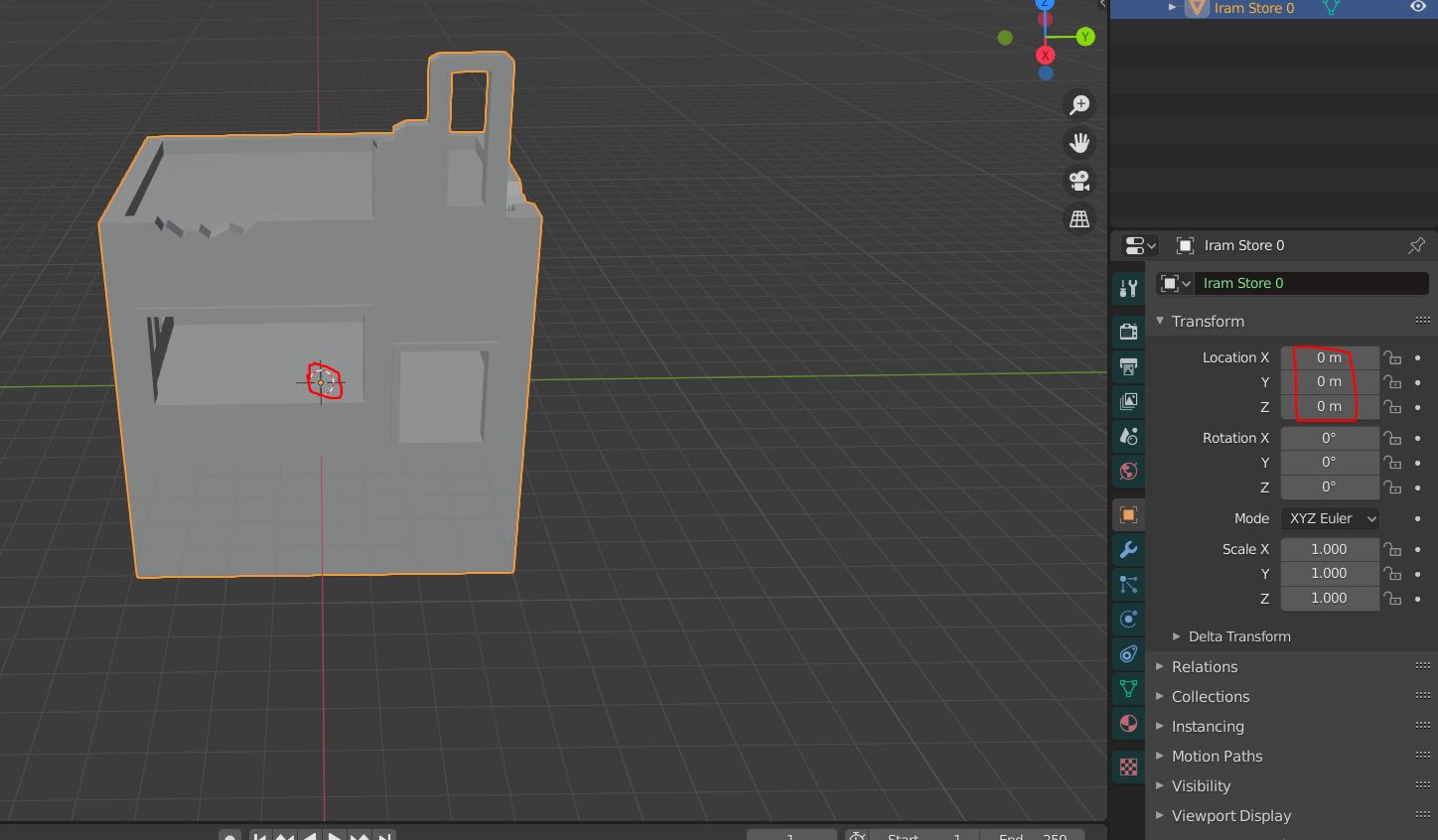Select the orange Object properties tab
The image size is (1438, 840).
1128,514
